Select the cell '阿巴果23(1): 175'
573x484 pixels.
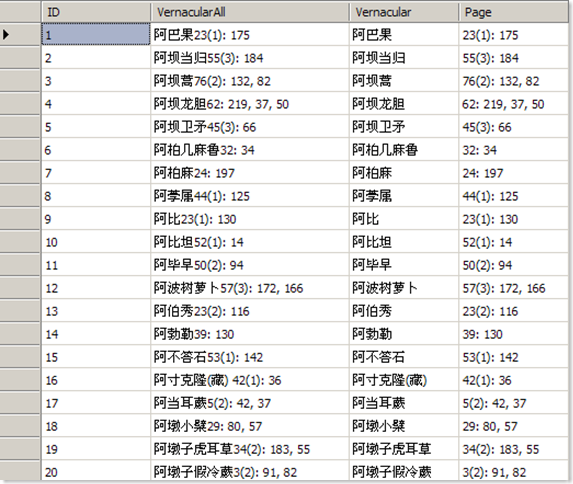click(x=250, y=35)
